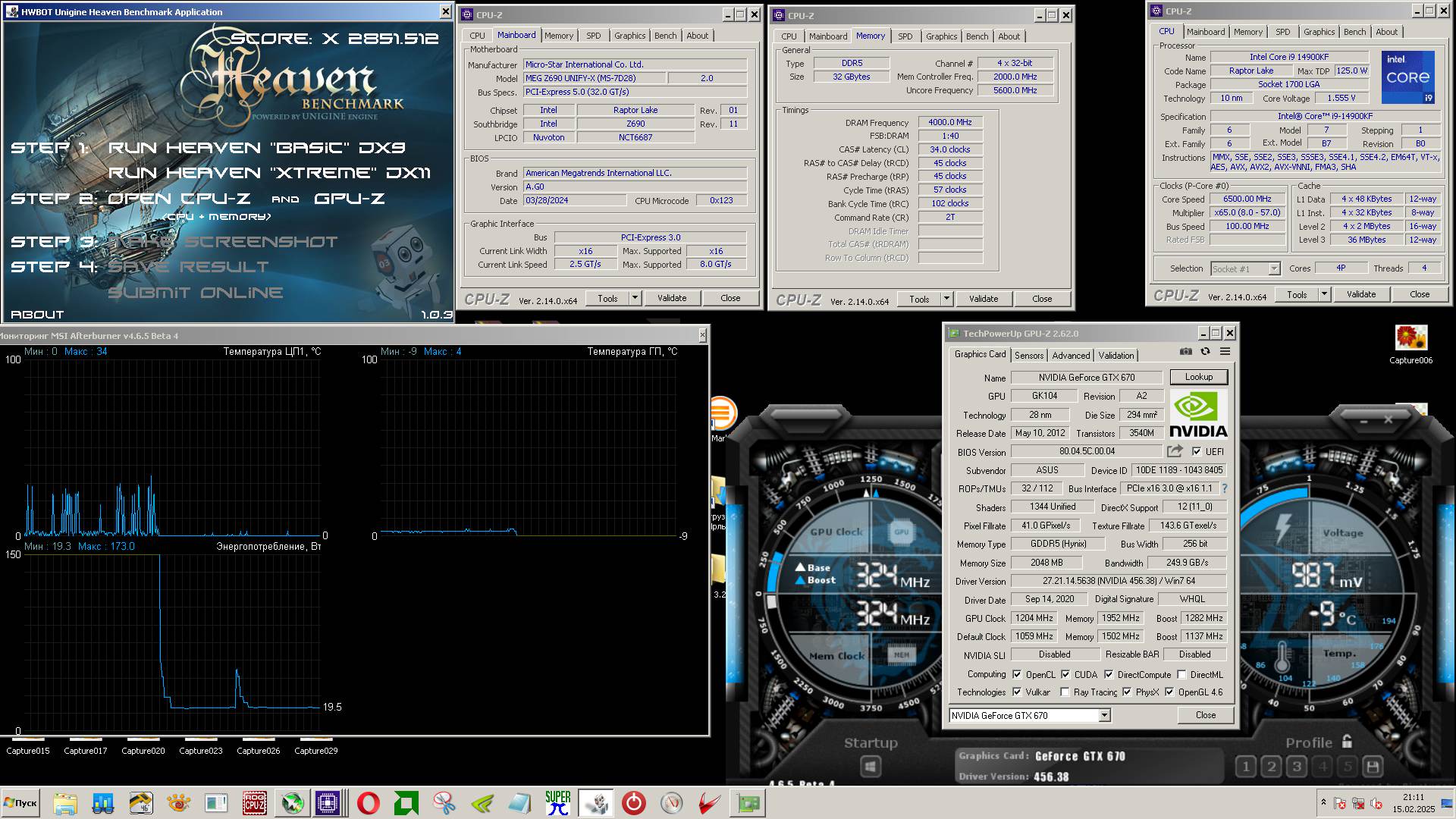Click the NVIDIA logo in GPU-Z
This screenshot has width=1456, height=819.
coord(1198,414)
